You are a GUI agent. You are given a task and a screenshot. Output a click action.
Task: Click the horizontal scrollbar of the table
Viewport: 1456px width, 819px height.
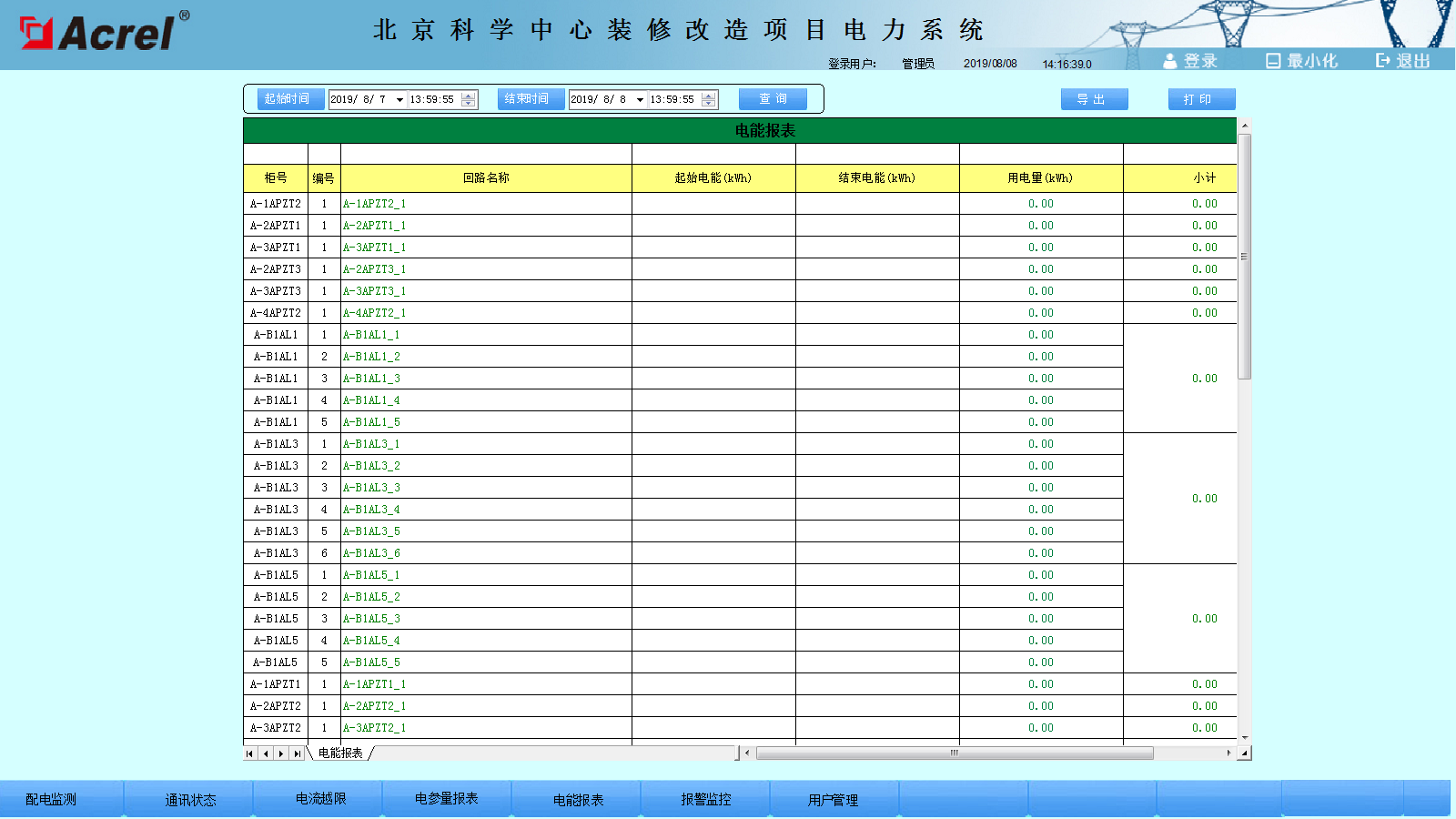coord(954,753)
